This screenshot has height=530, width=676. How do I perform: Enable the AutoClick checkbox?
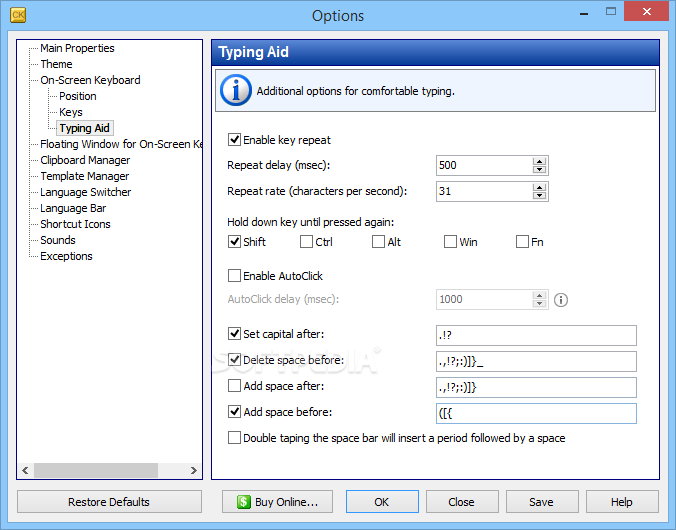(x=234, y=276)
